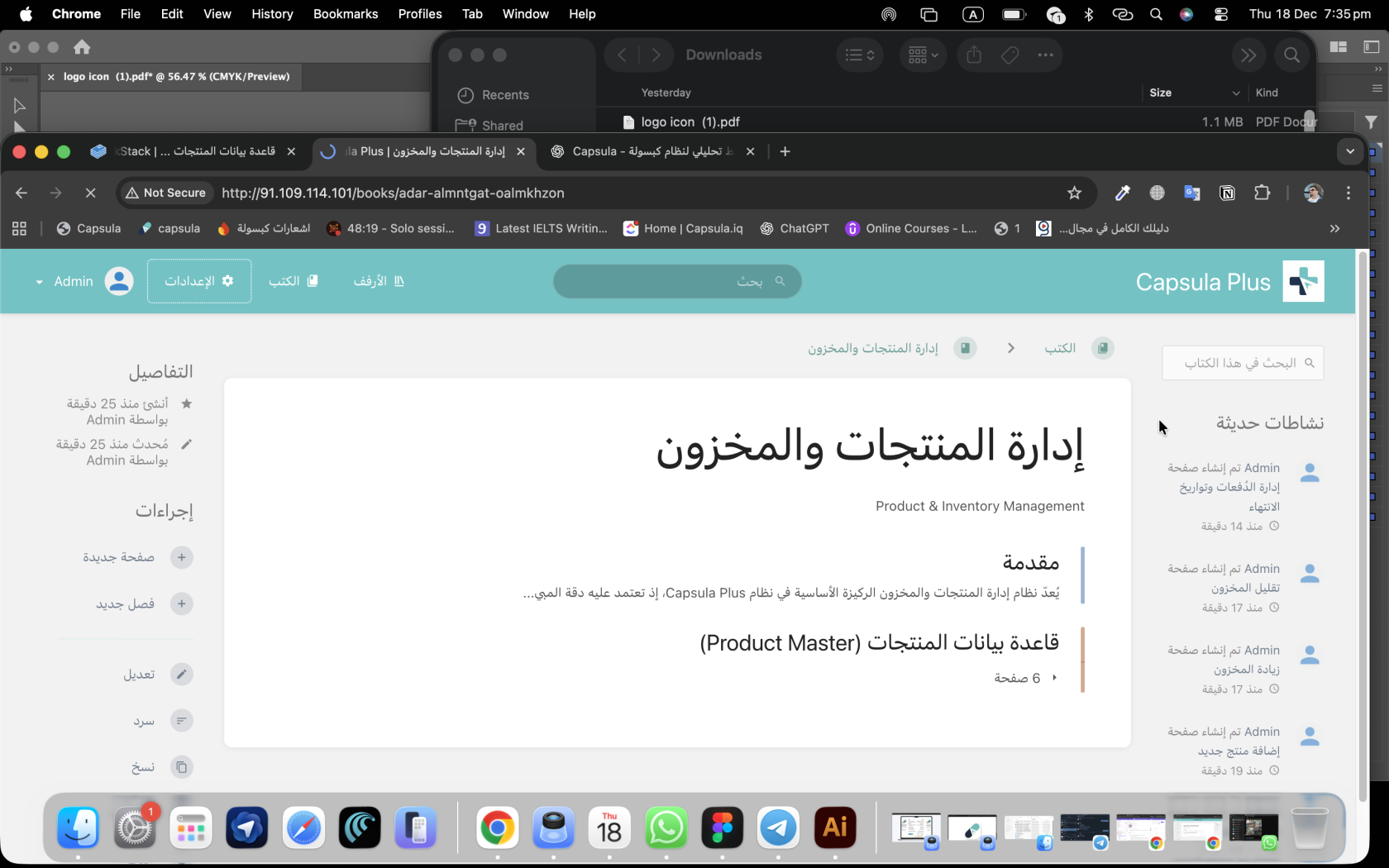Click the سرد sort icon

(182, 721)
